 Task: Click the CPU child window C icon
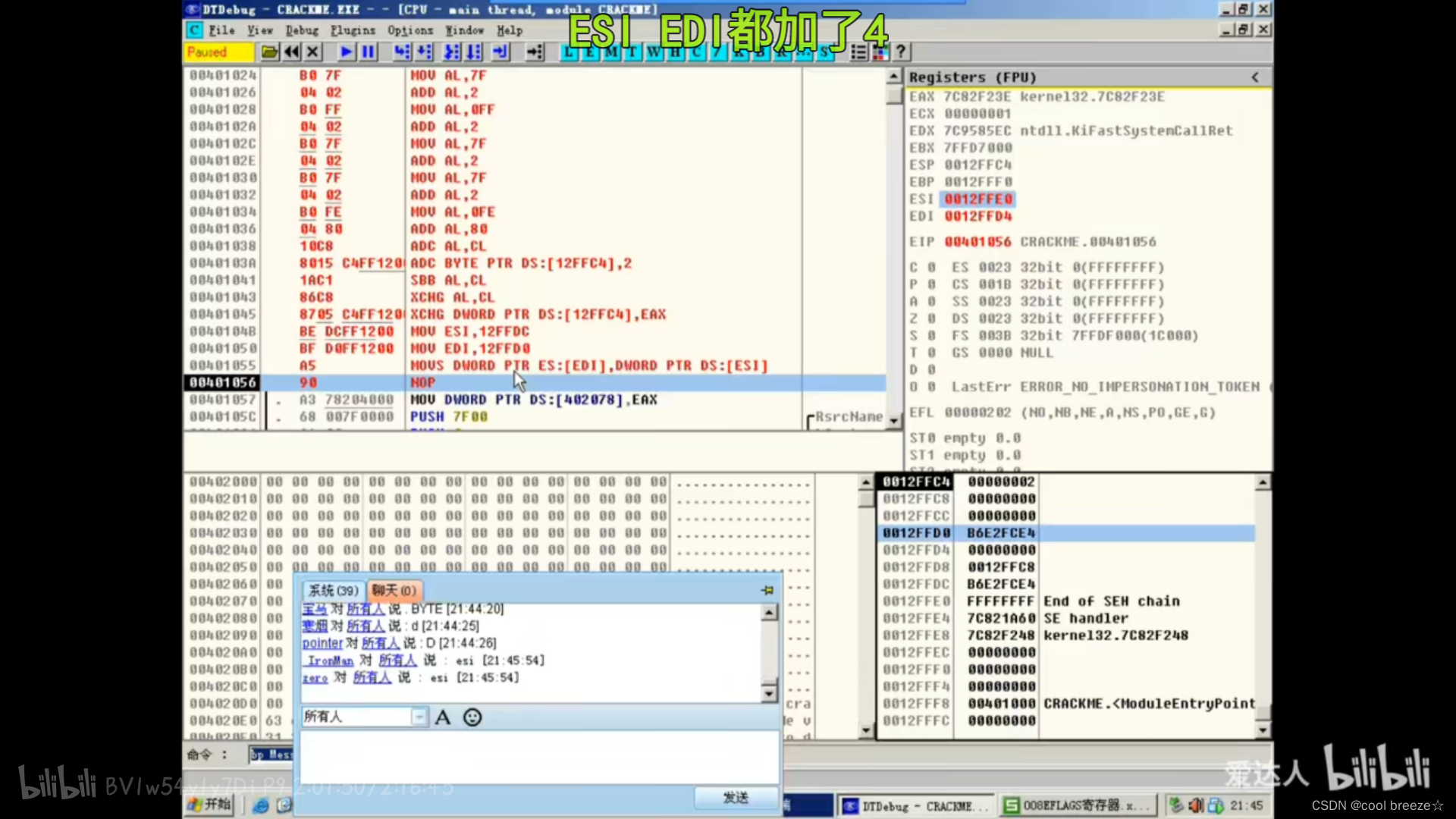click(x=195, y=30)
